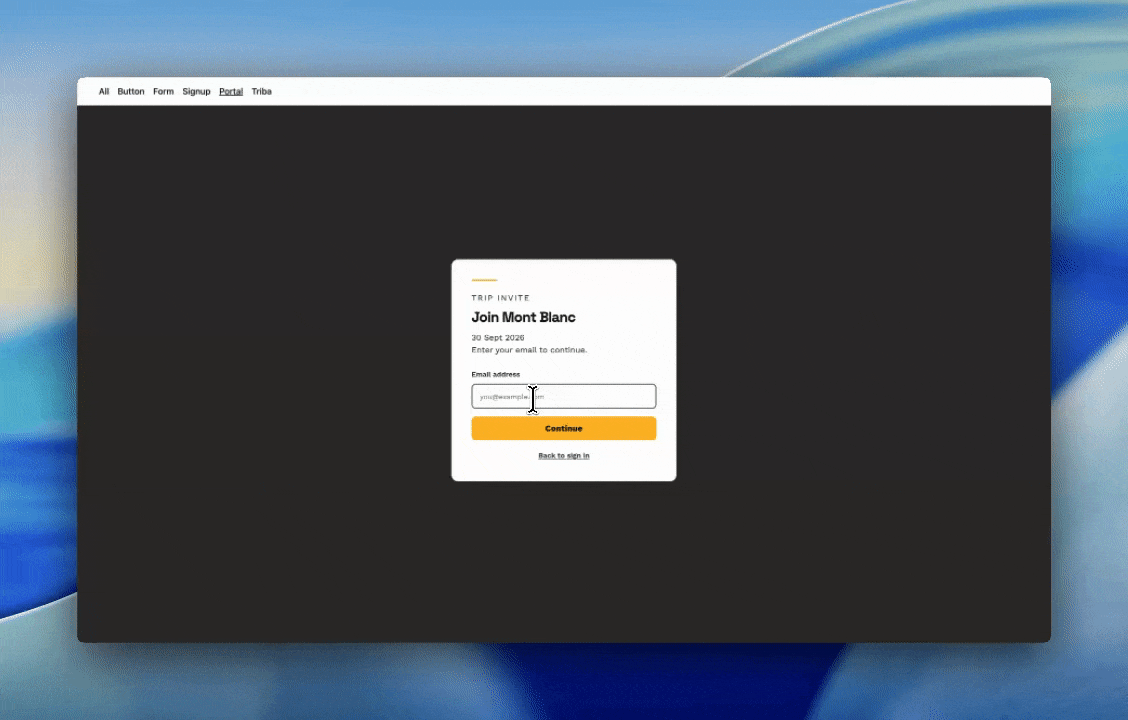Click the TRIP INVITE label

pyautogui.click(x=501, y=298)
